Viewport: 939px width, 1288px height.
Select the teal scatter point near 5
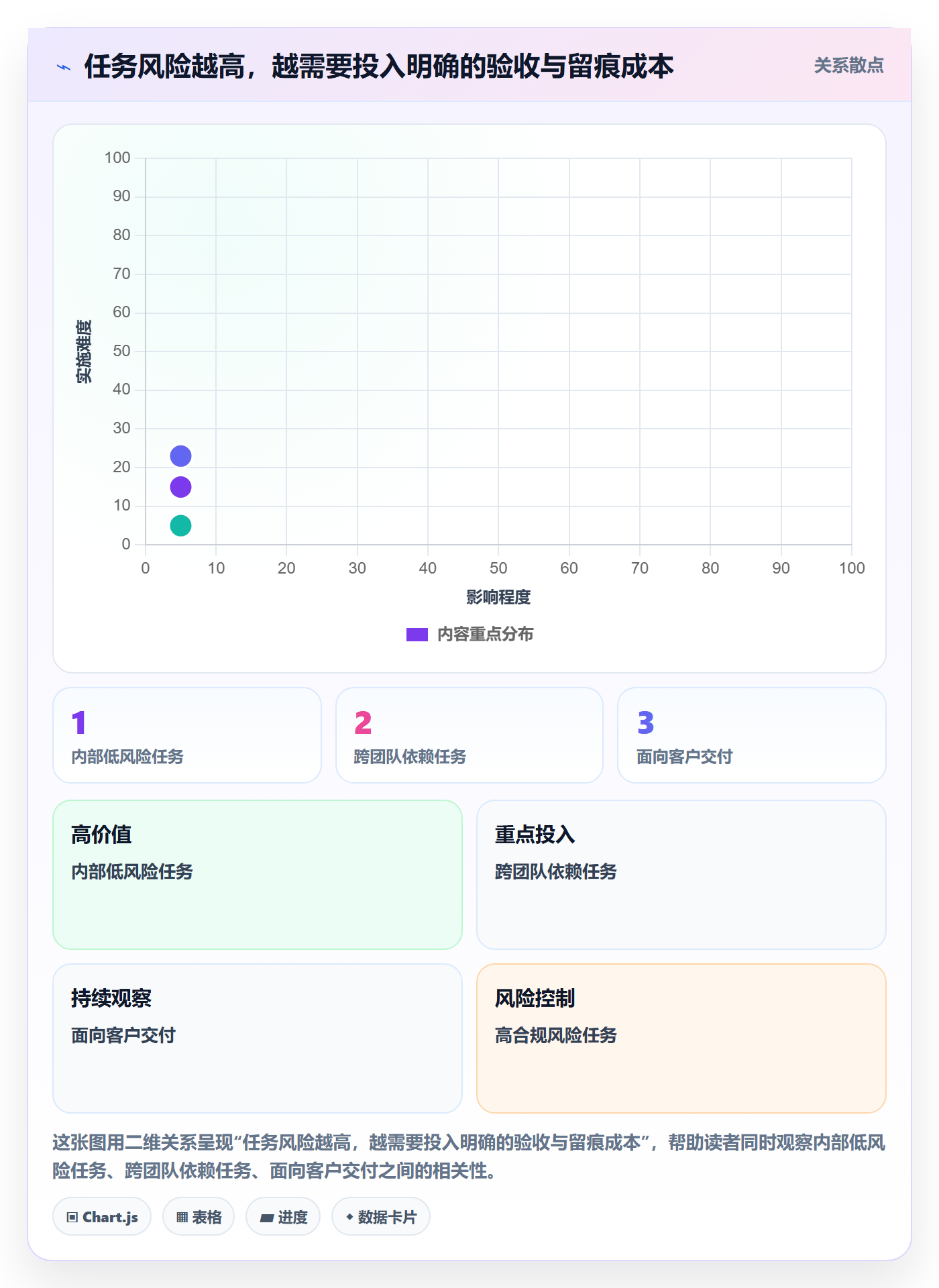(180, 525)
